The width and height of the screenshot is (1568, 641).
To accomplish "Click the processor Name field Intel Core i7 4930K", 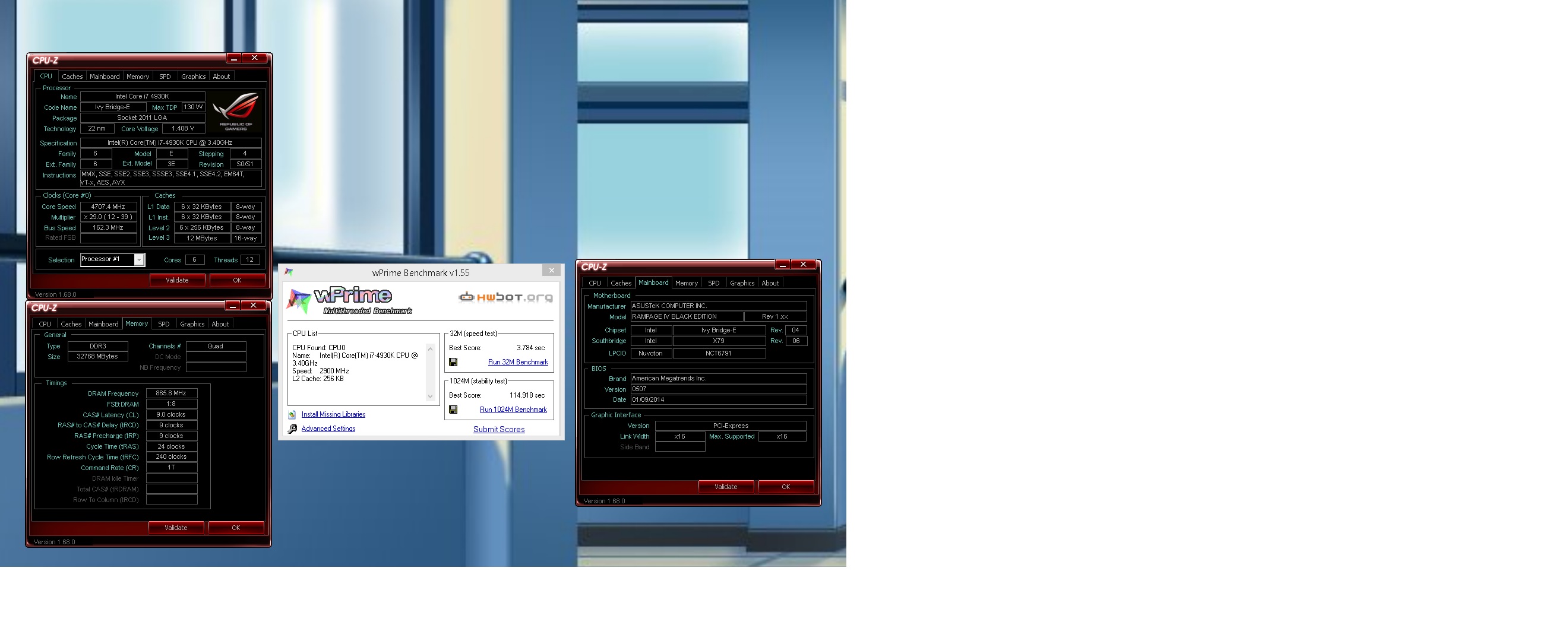I will click(x=143, y=96).
